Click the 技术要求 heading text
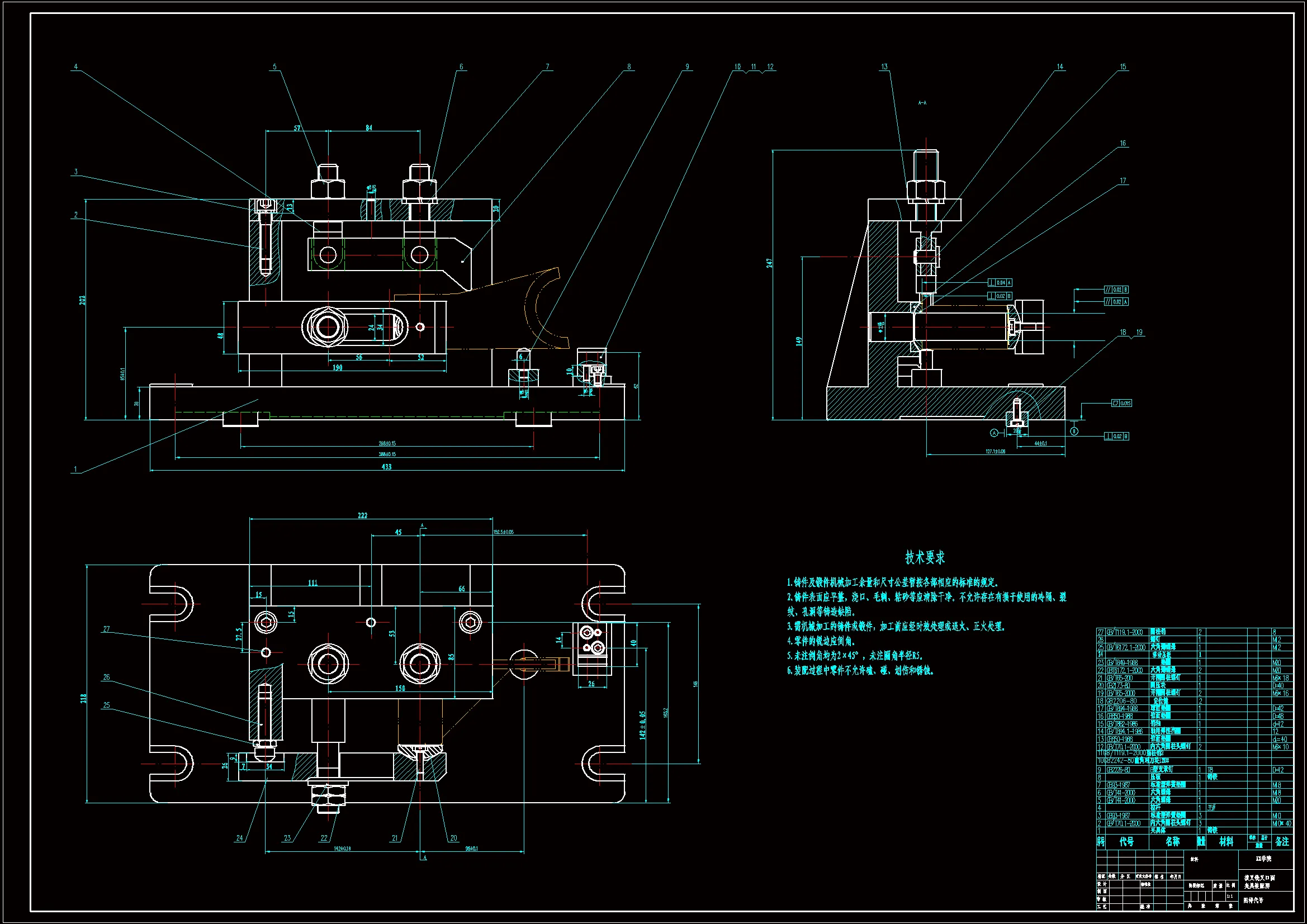 [925, 557]
